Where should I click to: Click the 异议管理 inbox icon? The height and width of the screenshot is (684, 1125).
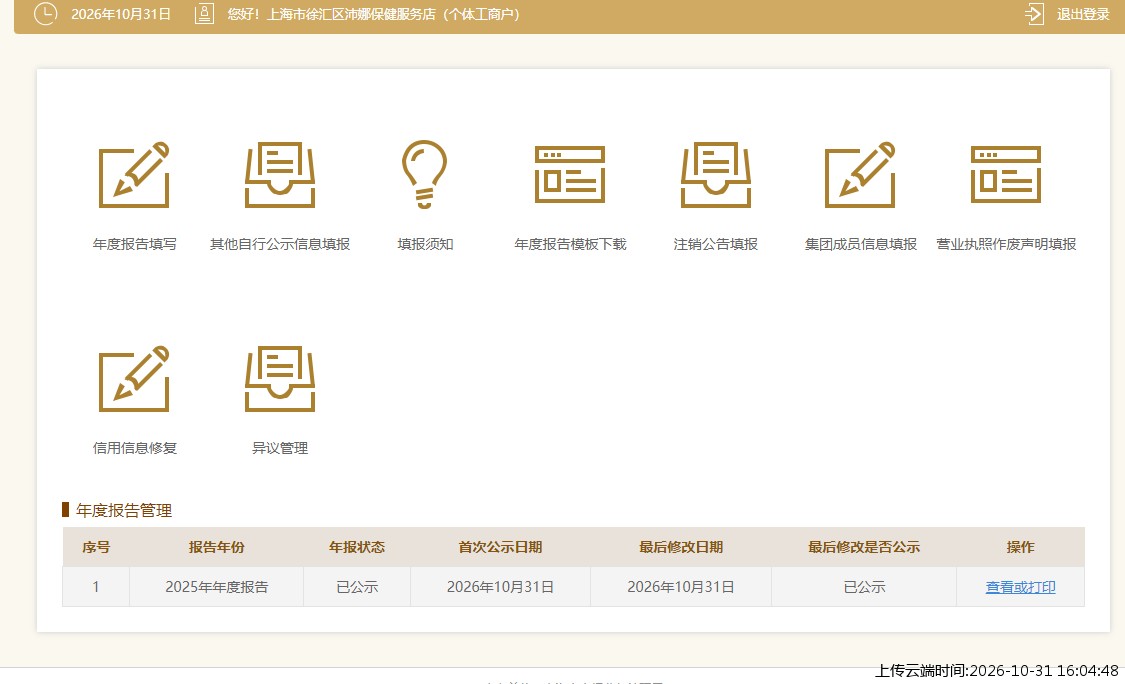pyautogui.click(x=280, y=378)
